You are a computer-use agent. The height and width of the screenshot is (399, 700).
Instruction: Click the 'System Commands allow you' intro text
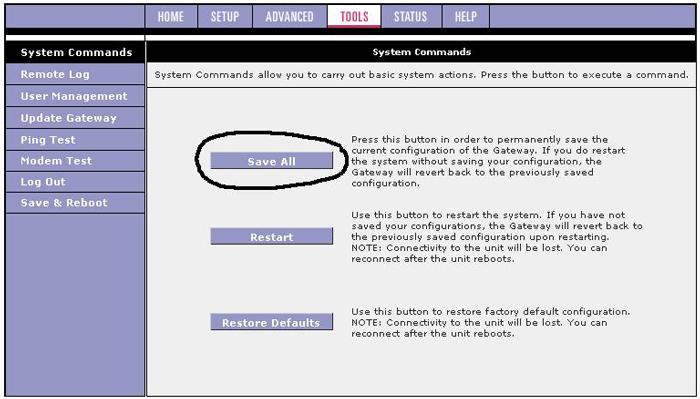[x=421, y=75]
